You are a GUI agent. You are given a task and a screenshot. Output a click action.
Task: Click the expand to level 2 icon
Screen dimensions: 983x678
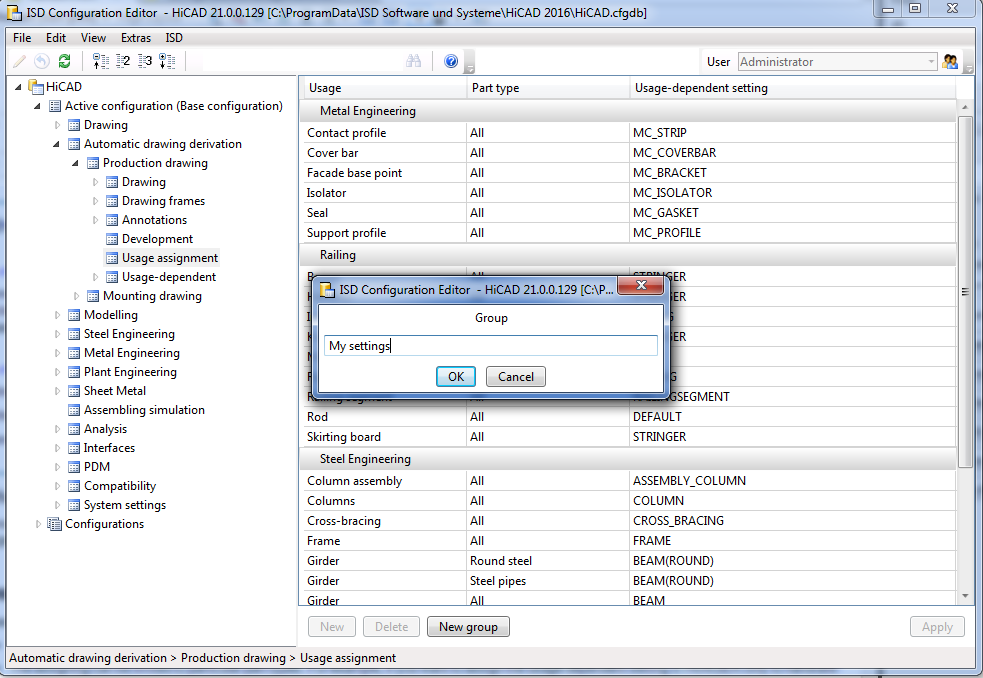123,62
